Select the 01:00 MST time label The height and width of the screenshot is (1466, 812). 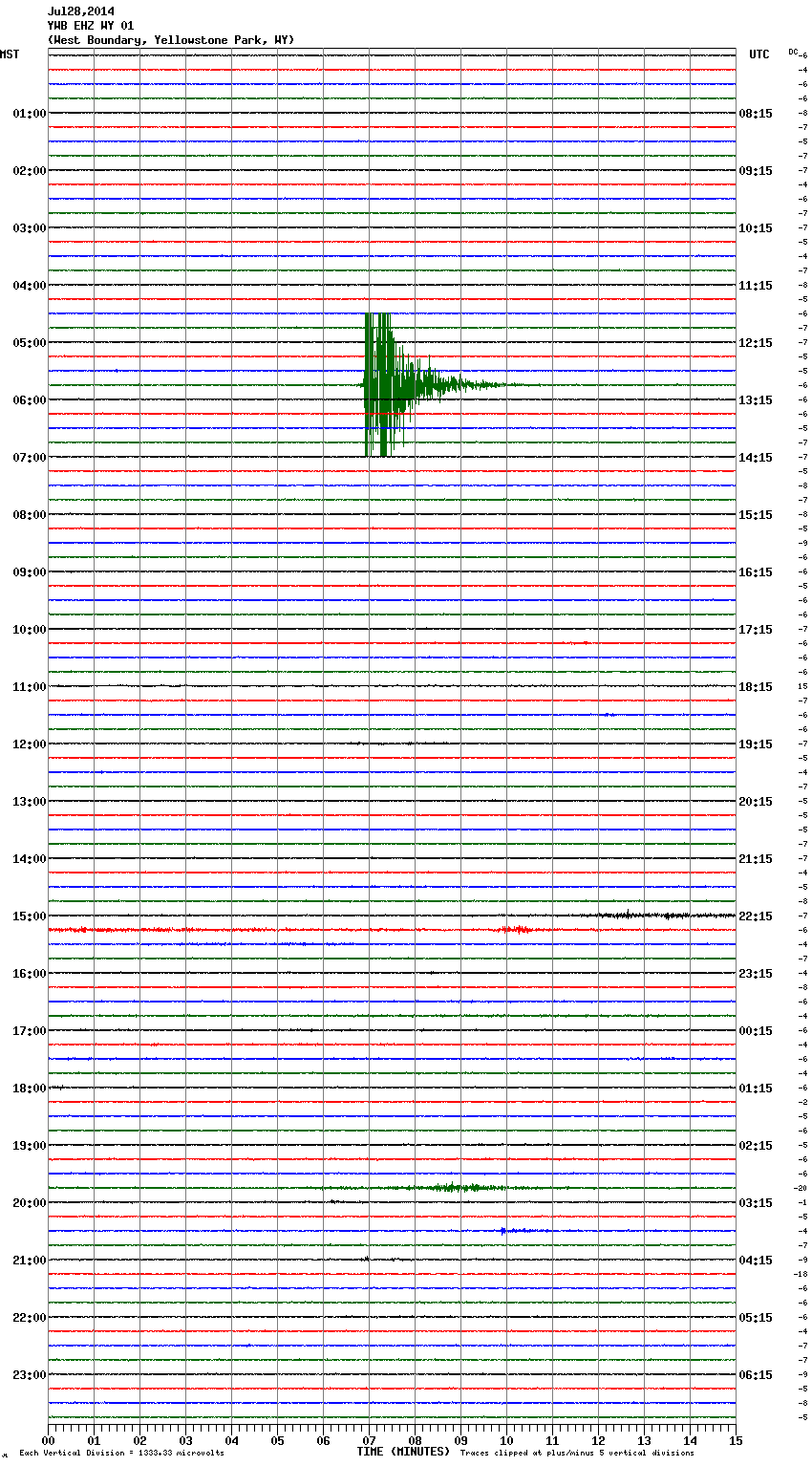click(x=30, y=114)
